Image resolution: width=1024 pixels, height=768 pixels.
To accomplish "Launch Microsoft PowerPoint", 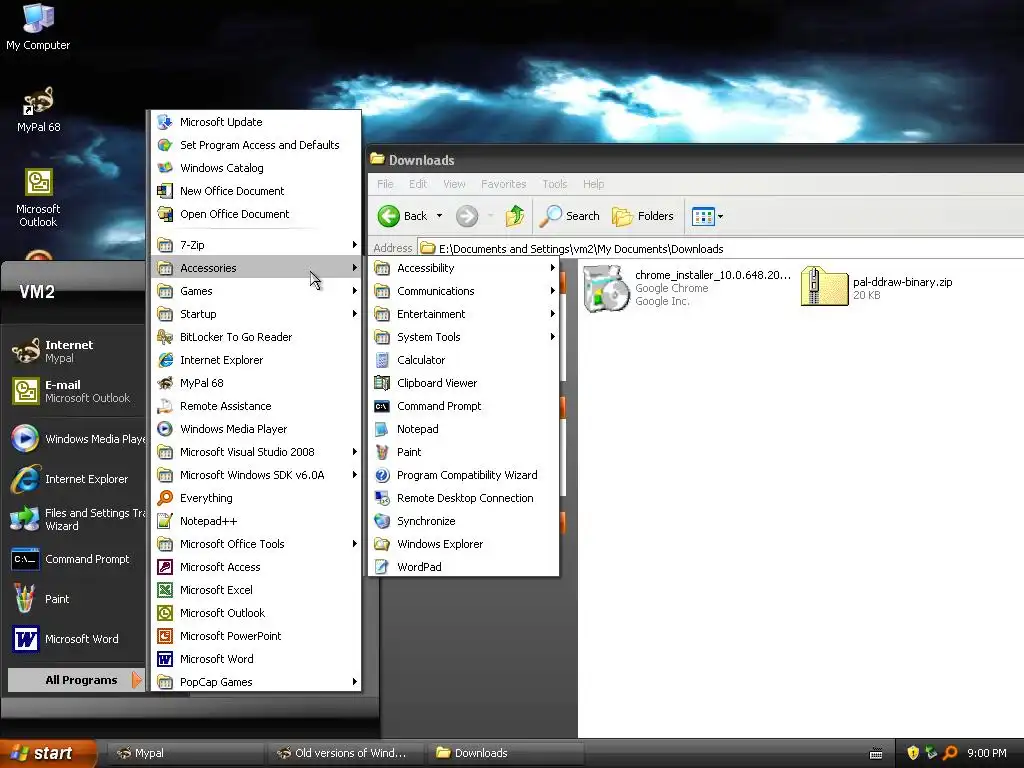I will [x=256, y=635].
